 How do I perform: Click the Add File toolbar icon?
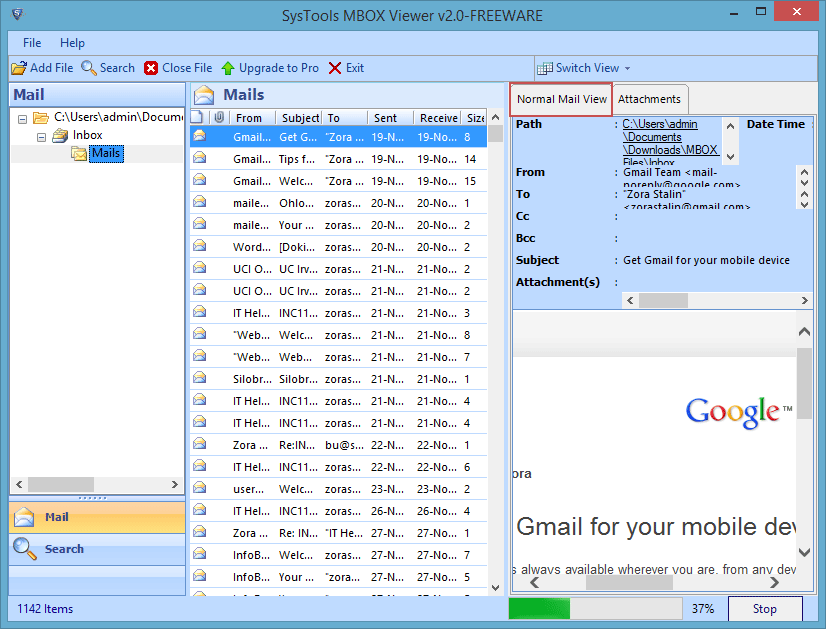[19, 68]
